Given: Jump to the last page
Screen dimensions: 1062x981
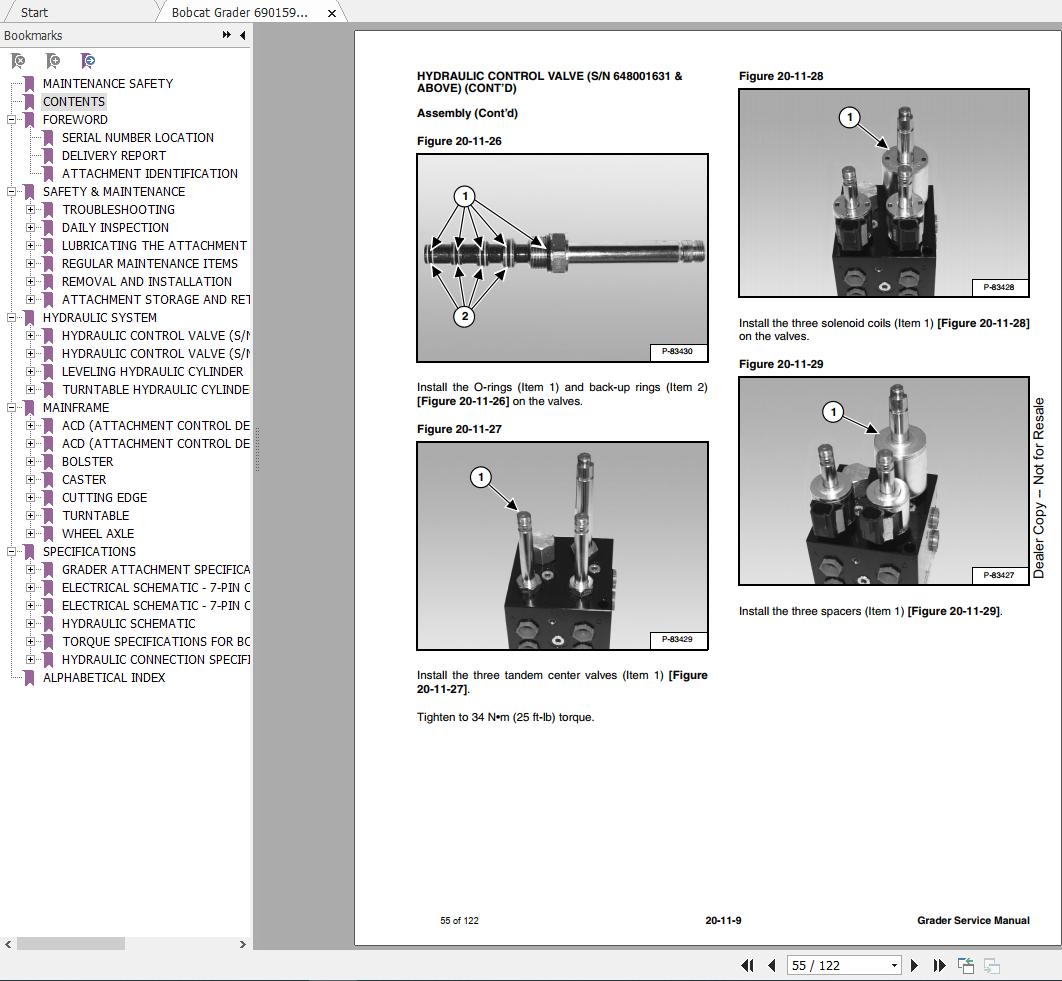Looking at the screenshot, I should point(939,965).
